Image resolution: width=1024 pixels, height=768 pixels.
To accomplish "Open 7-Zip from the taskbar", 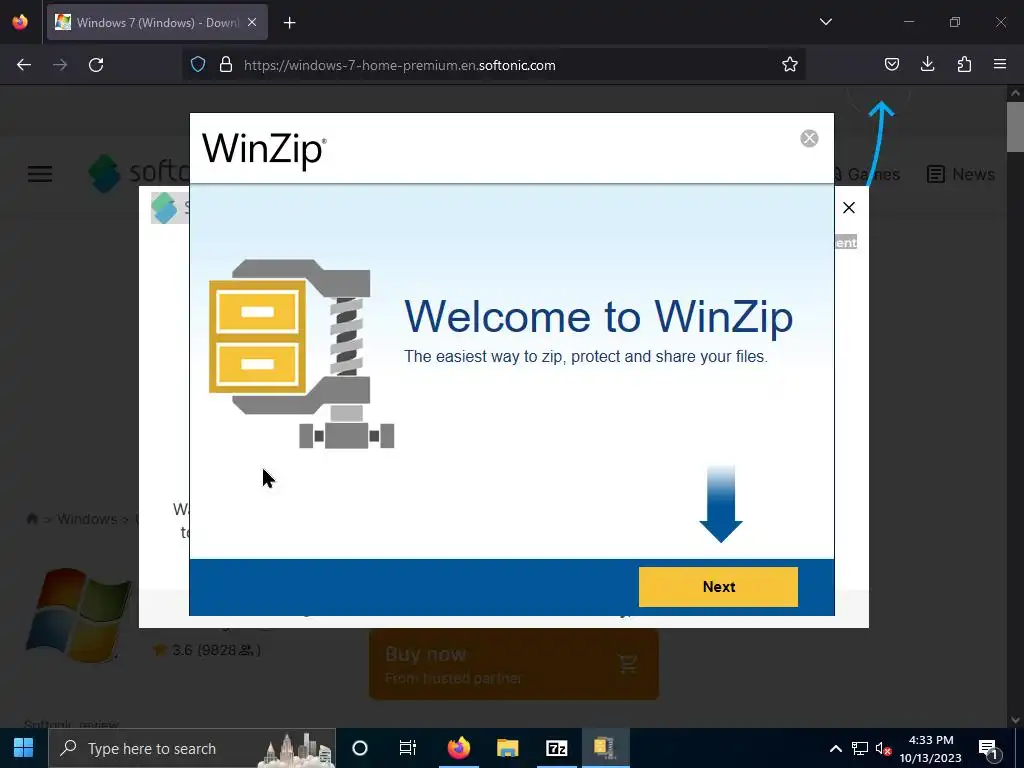I will (556, 748).
